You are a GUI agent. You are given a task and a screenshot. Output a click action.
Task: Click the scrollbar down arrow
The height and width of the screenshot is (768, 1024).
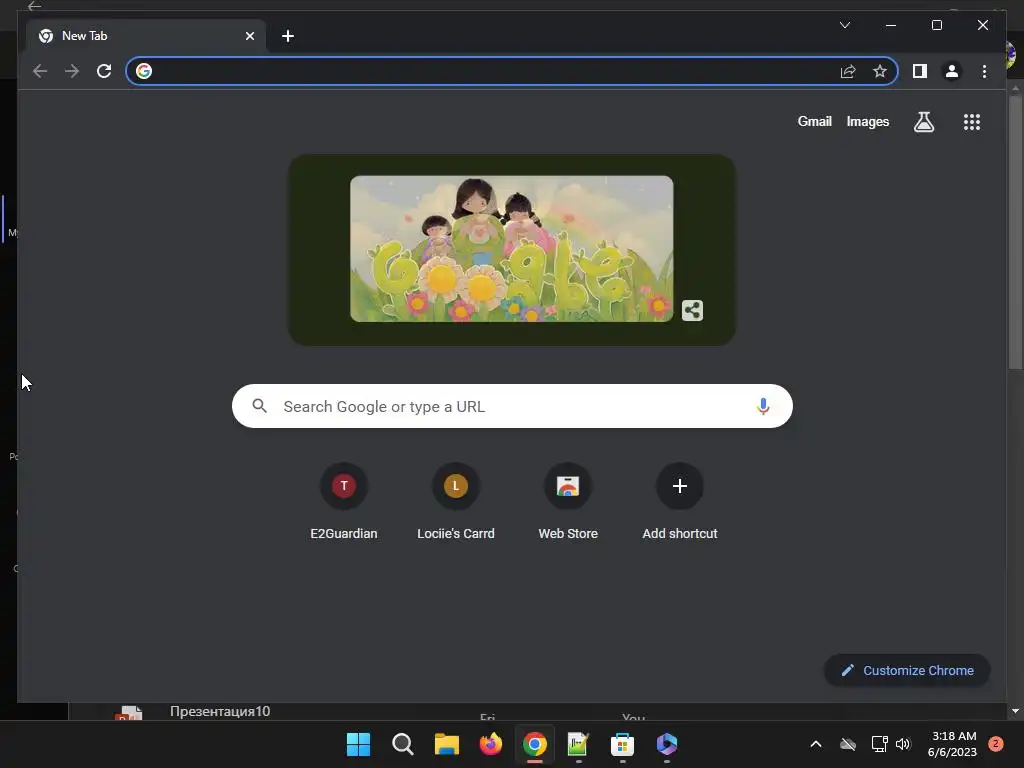pos(1015,711)
